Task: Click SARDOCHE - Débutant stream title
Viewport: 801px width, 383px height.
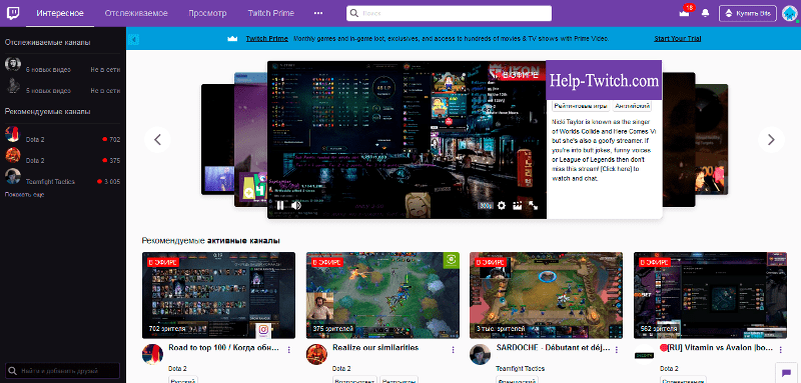Action: pos(553,348)
